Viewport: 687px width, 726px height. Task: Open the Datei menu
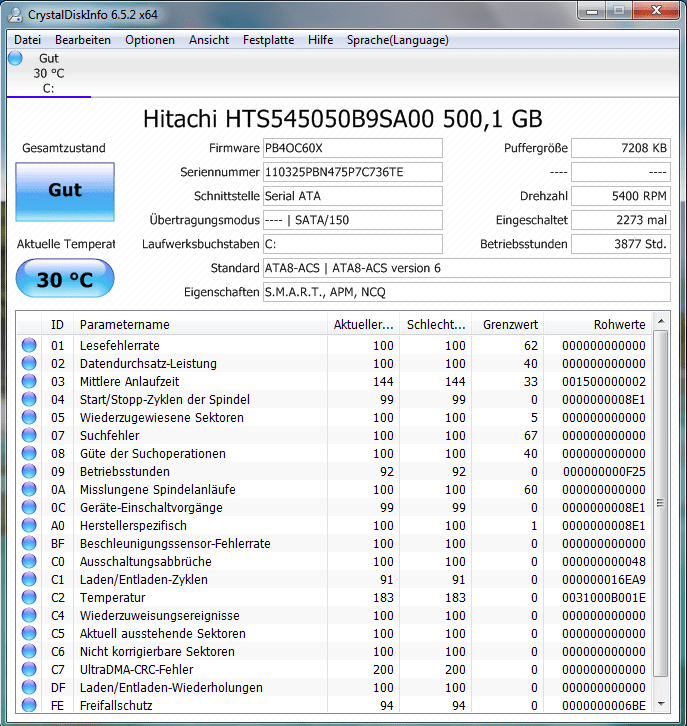(27, 40)
